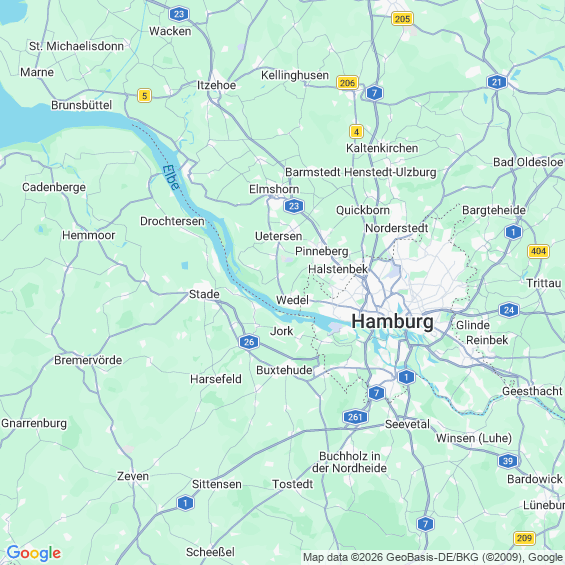
Task: Click the Elbe river label
Action: (171, 177)
